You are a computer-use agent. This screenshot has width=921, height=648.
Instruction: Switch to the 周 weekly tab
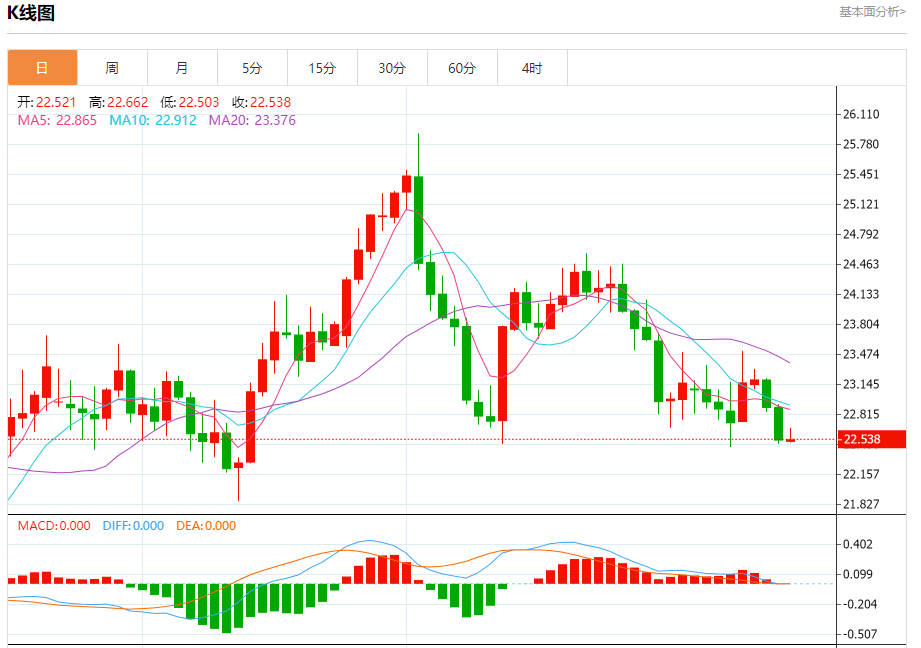pyautogui.click(x=112, y=68)
